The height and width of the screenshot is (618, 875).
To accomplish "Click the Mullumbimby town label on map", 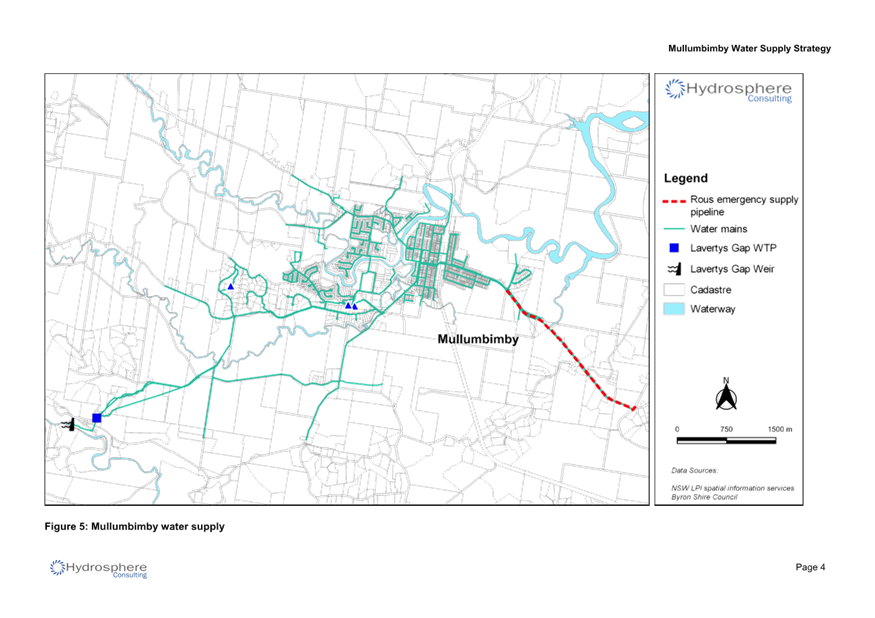I will click(478, 339).
